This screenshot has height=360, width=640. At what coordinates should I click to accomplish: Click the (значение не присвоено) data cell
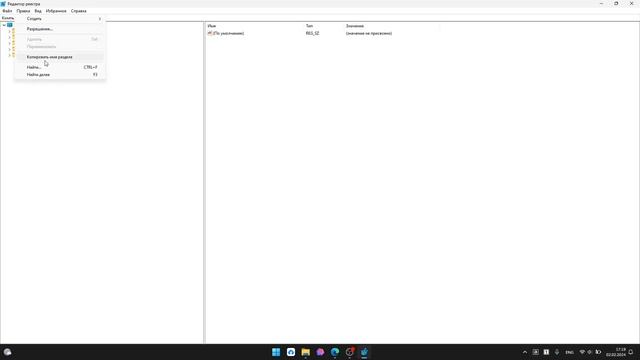(369, 33)
